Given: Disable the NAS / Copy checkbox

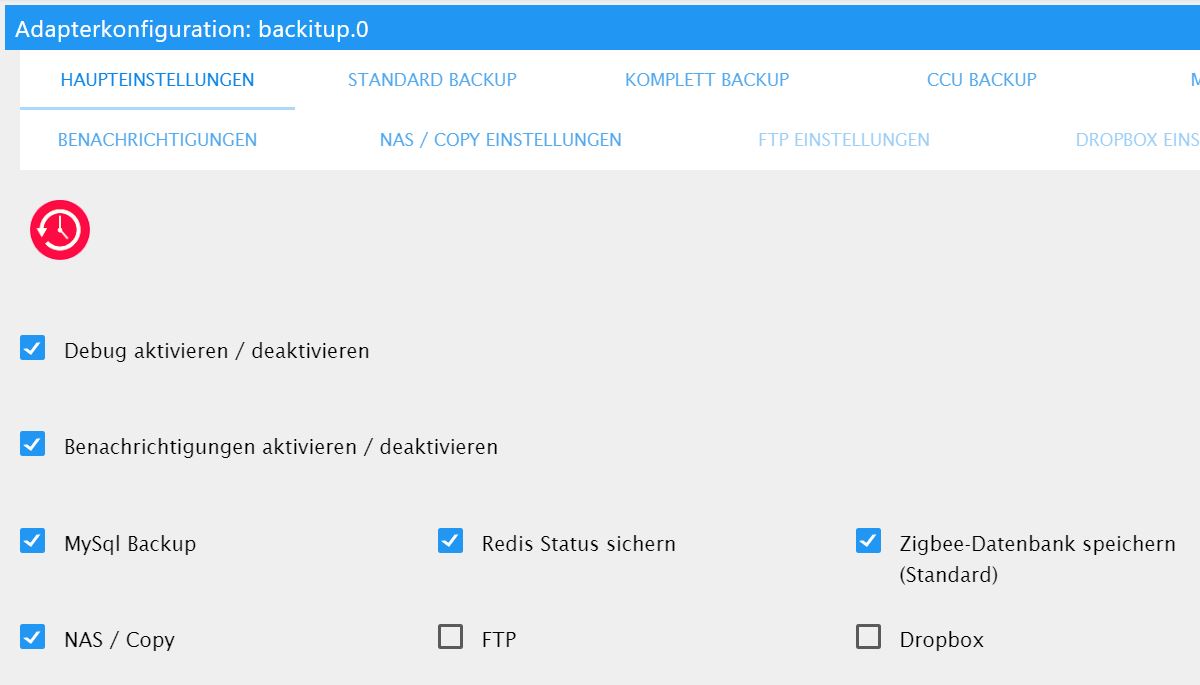Looking at the screenshot, I should (33, 637).
